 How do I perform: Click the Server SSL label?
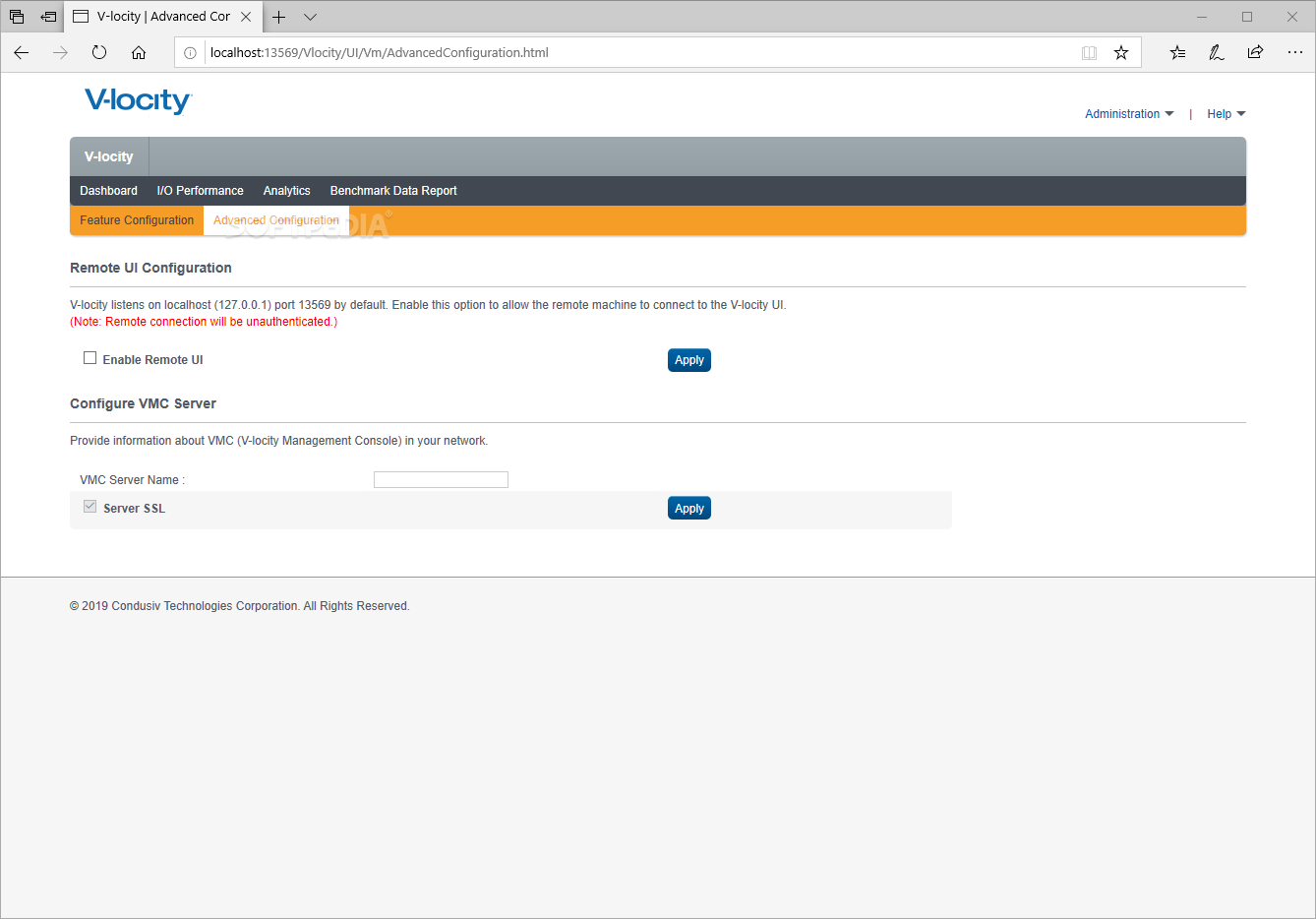click(134, 509)
